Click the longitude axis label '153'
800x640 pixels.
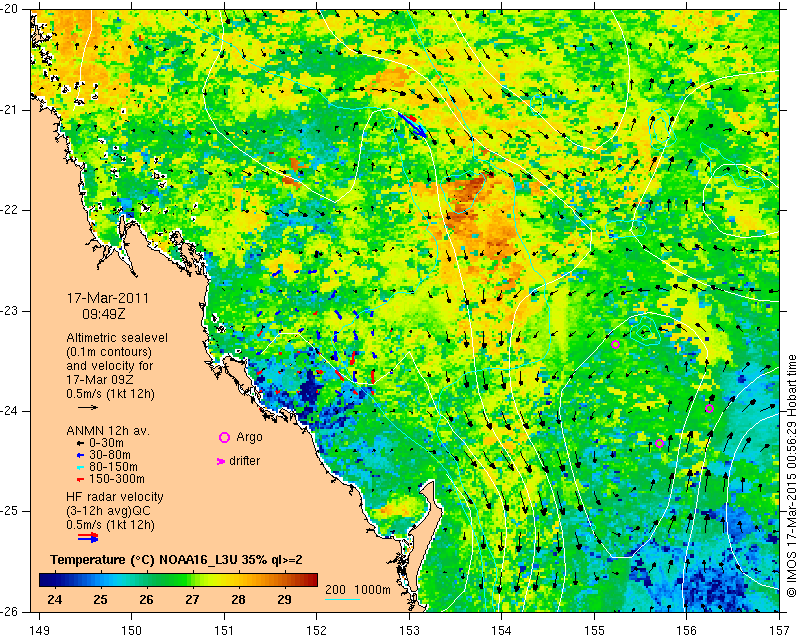409,631
